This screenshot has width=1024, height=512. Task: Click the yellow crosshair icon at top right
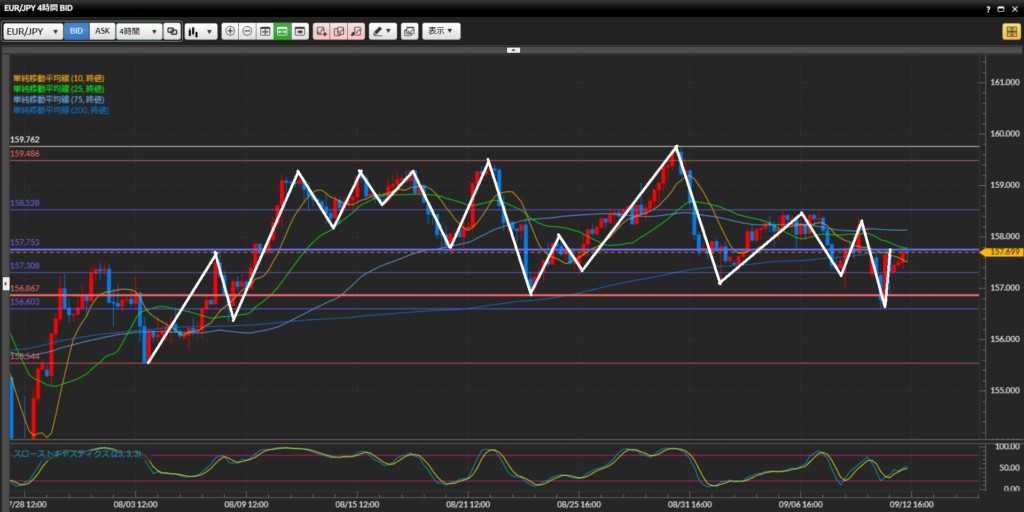pyautogui.click(x=1010, y=31)
